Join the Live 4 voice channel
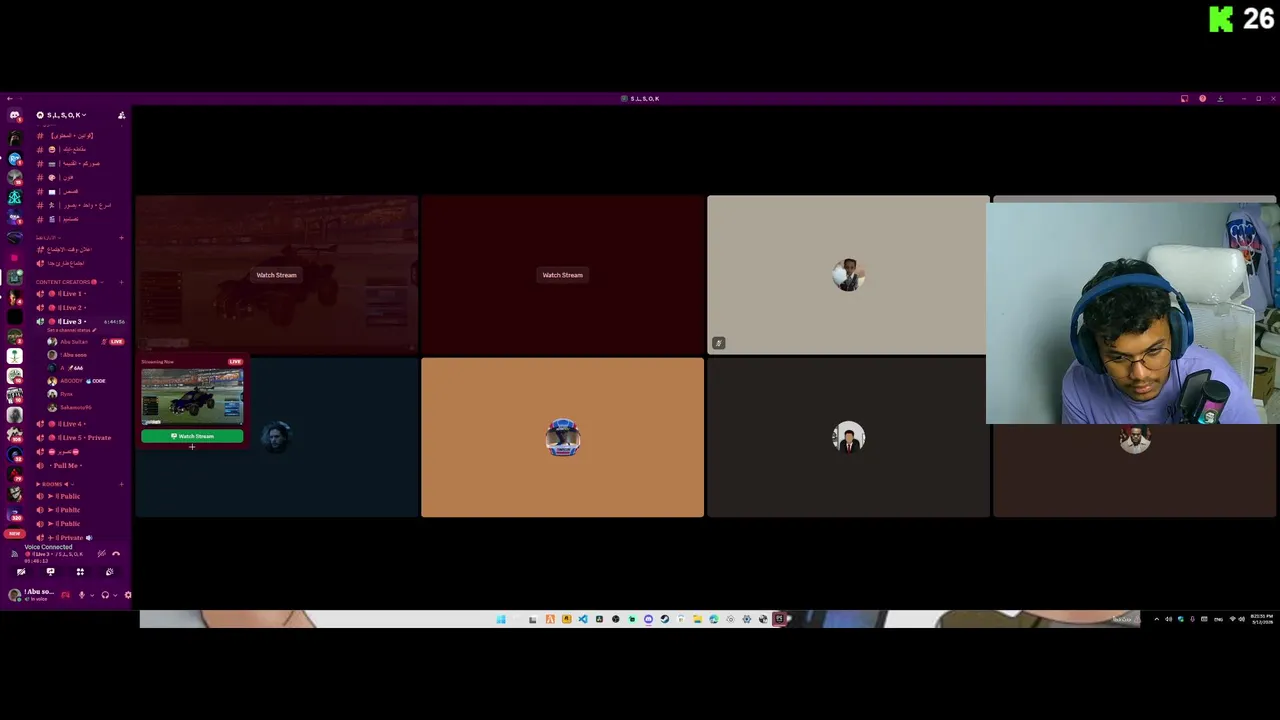 [x=79, y=424]
